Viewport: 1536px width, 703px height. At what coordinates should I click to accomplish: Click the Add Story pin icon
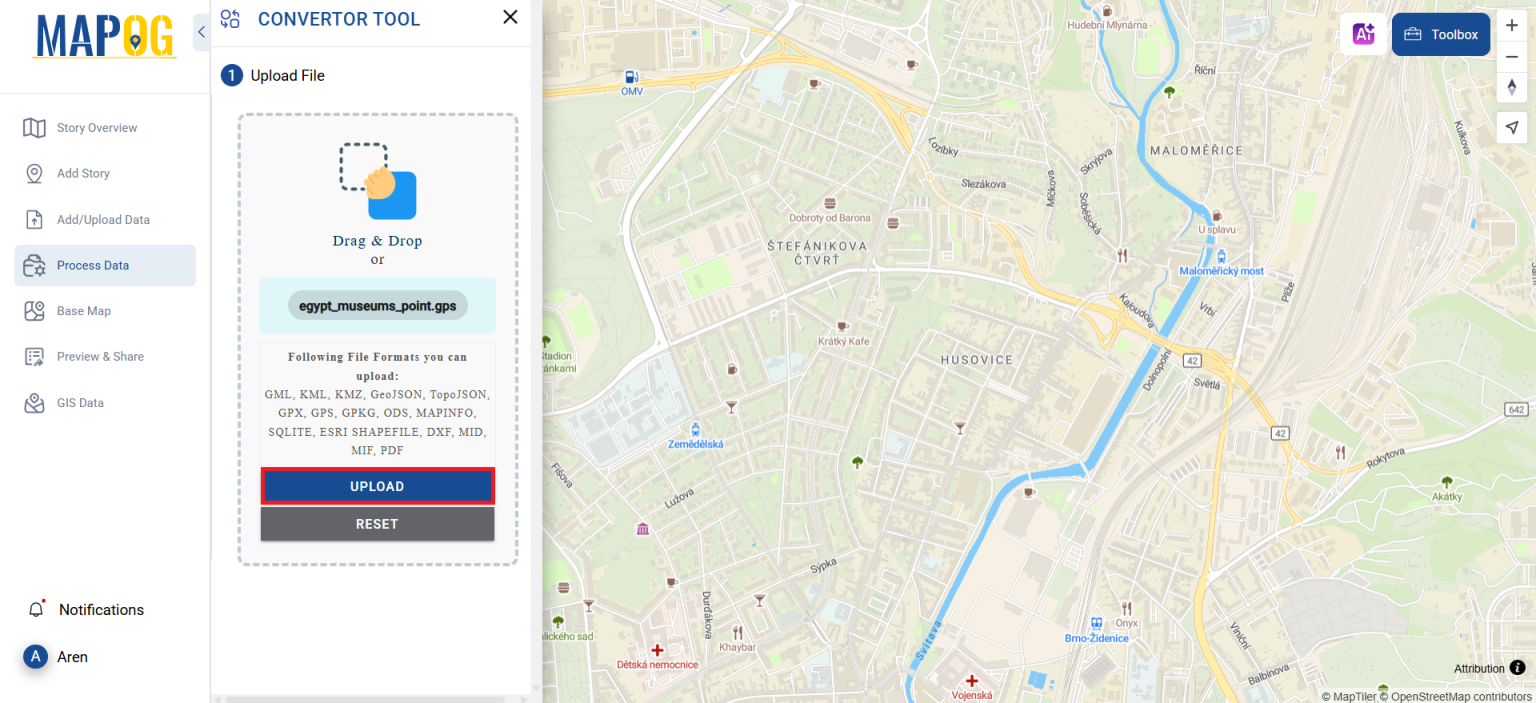point(34,173)
